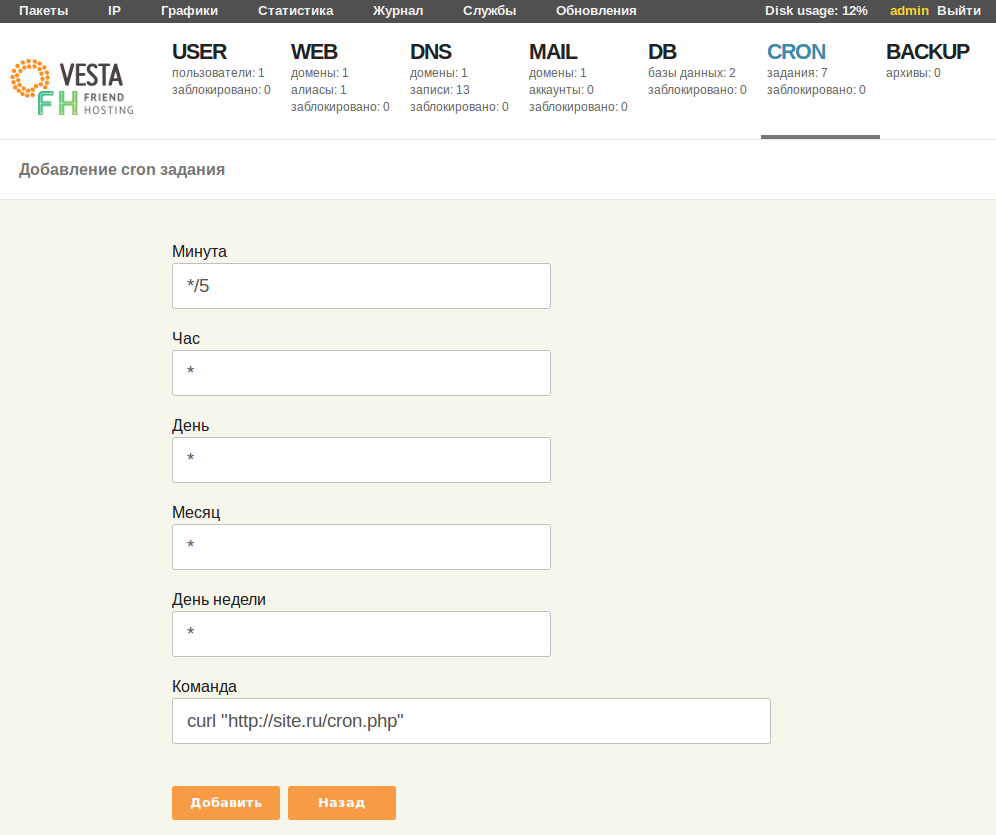Focus the Час input field
Image resolution: width=996 pixels, height=835 pixels.
point(361,373)
